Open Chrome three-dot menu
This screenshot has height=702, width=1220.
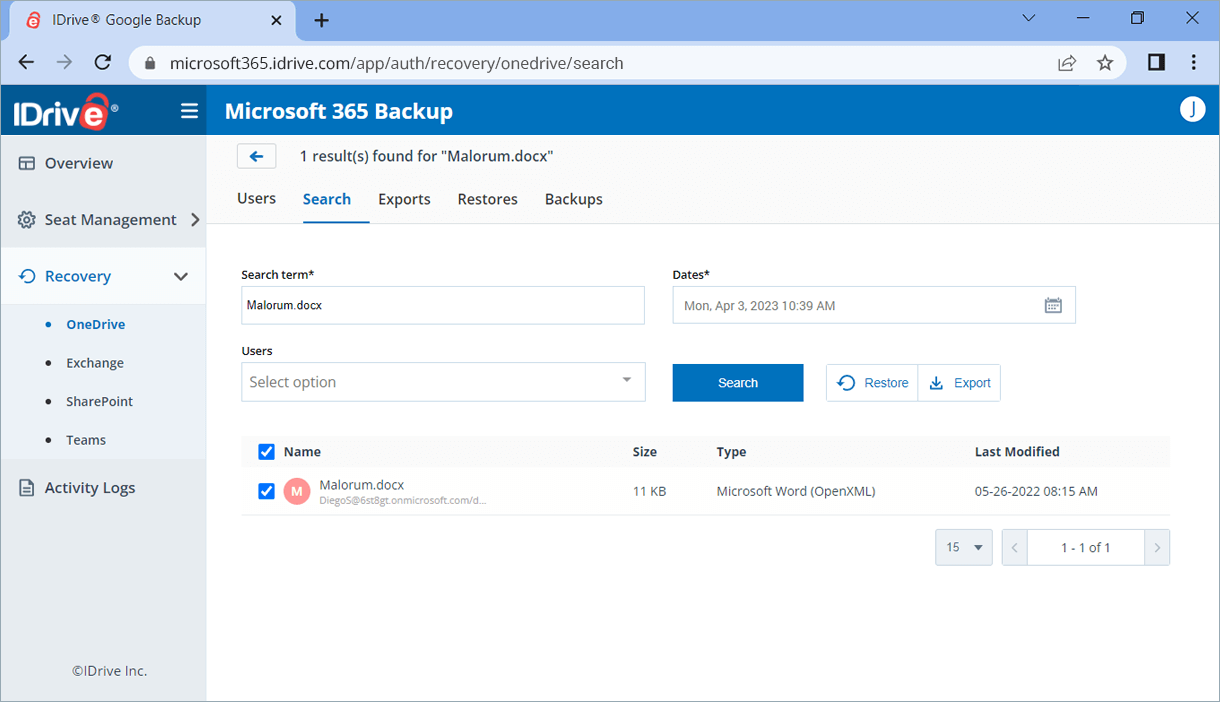tap(1194, 62)
